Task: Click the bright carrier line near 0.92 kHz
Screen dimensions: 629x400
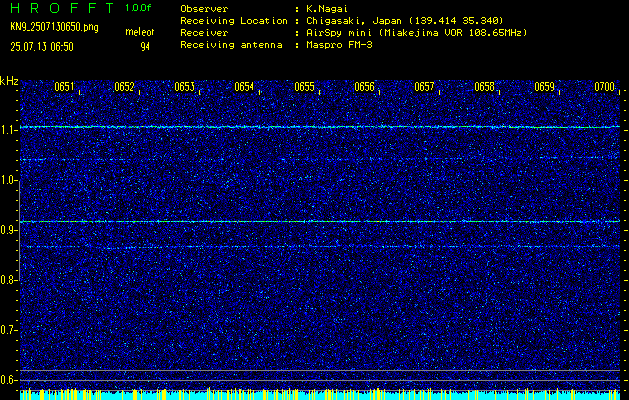Action: point(320,221)
